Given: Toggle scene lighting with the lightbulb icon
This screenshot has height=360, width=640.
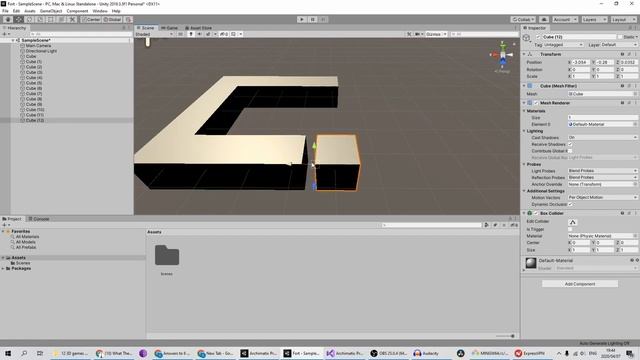Looking at the screenshot, I should 191,34.
